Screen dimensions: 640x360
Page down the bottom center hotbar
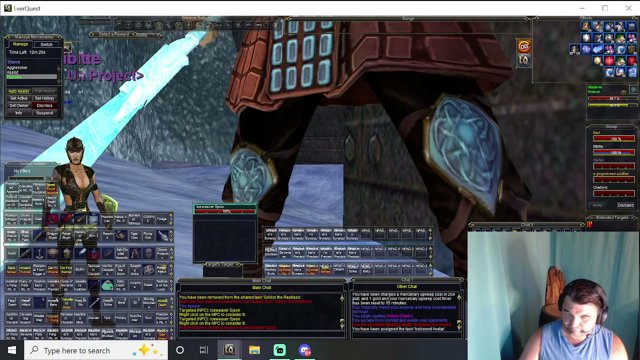click(430, 273)
